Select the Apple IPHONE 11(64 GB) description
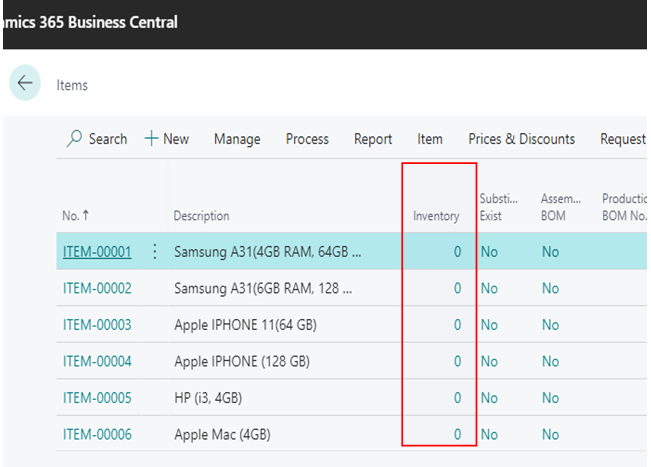 (x=245, y=325)
